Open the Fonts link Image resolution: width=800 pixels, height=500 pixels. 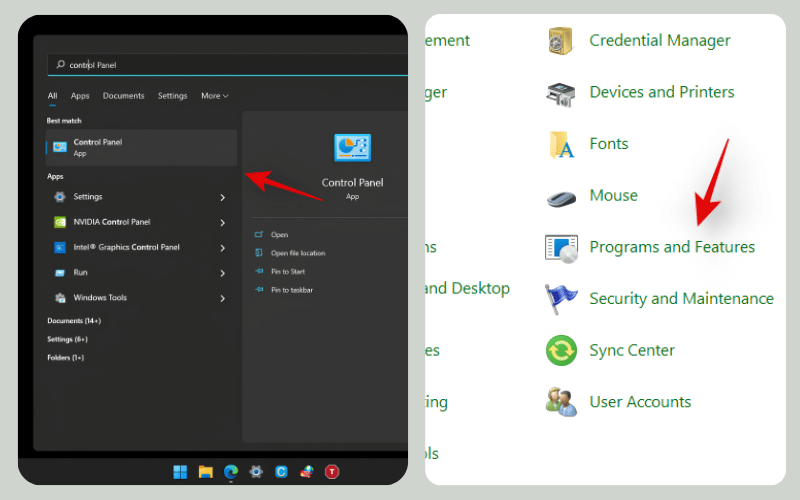pos(609,144)
